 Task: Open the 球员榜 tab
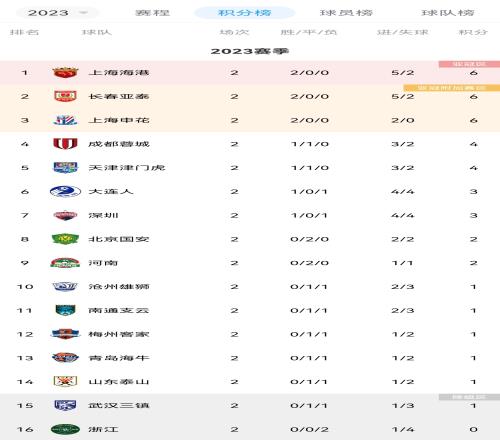point(346,13)
